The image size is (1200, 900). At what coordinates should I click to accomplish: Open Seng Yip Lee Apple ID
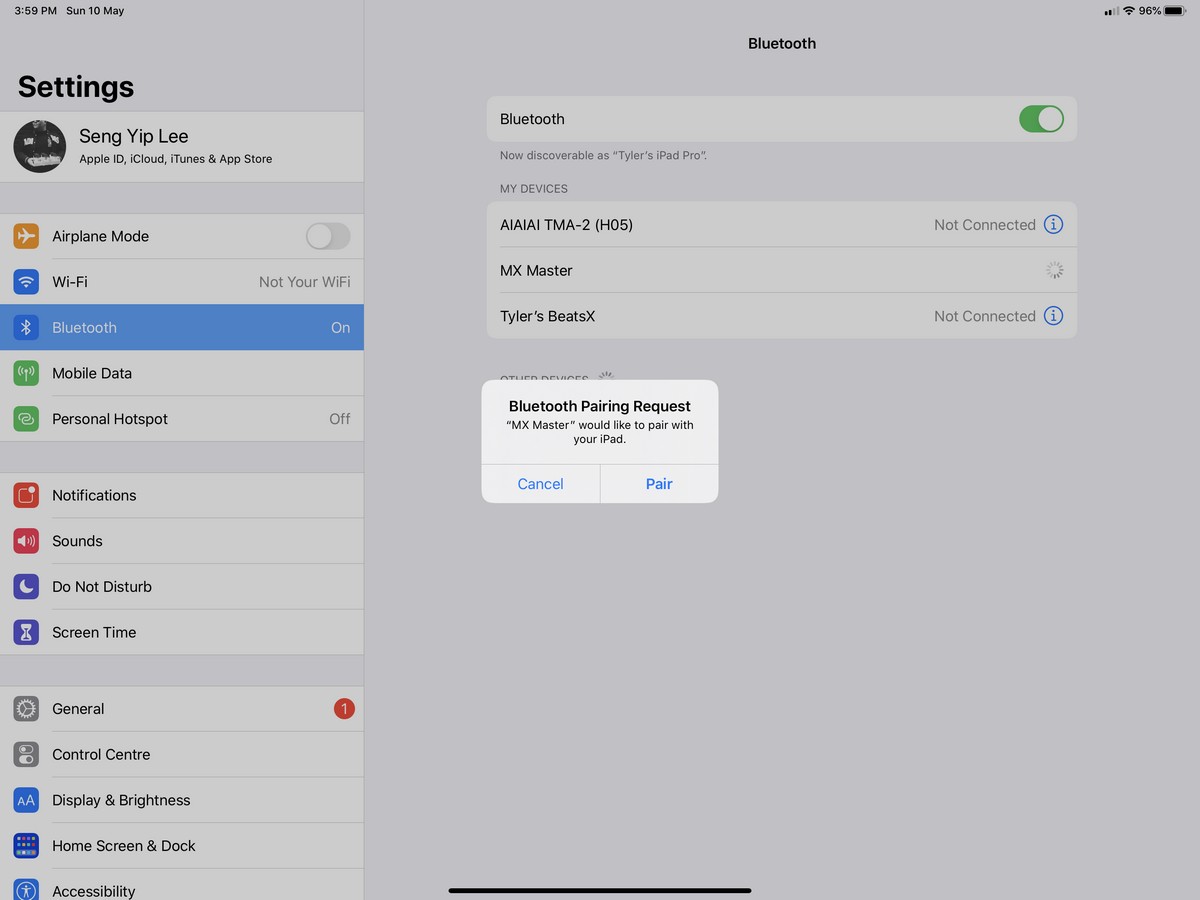click(x=182, y=146)
